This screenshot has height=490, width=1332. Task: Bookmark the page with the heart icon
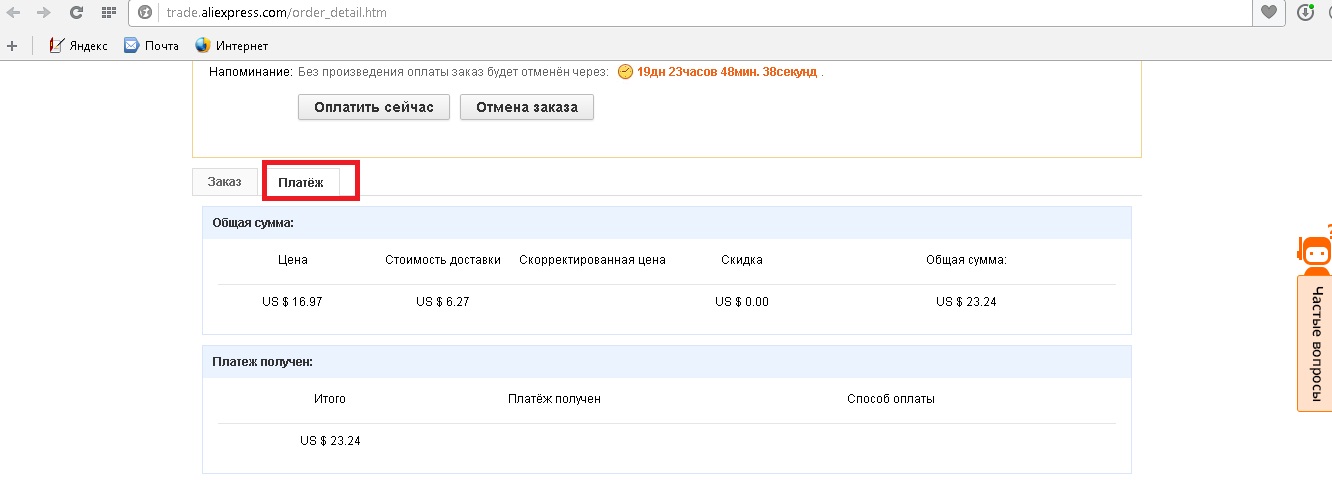pos(1269,13)
